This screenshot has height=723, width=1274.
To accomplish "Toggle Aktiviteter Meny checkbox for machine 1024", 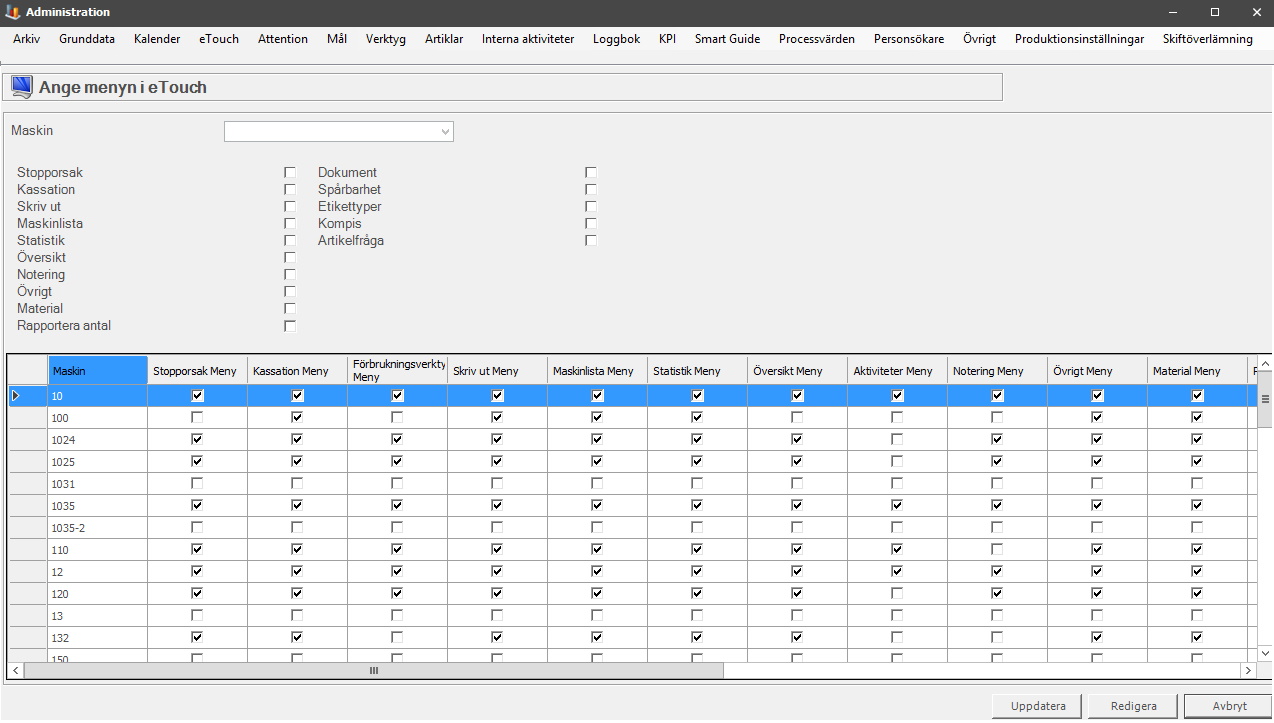I will coord(897,440).
